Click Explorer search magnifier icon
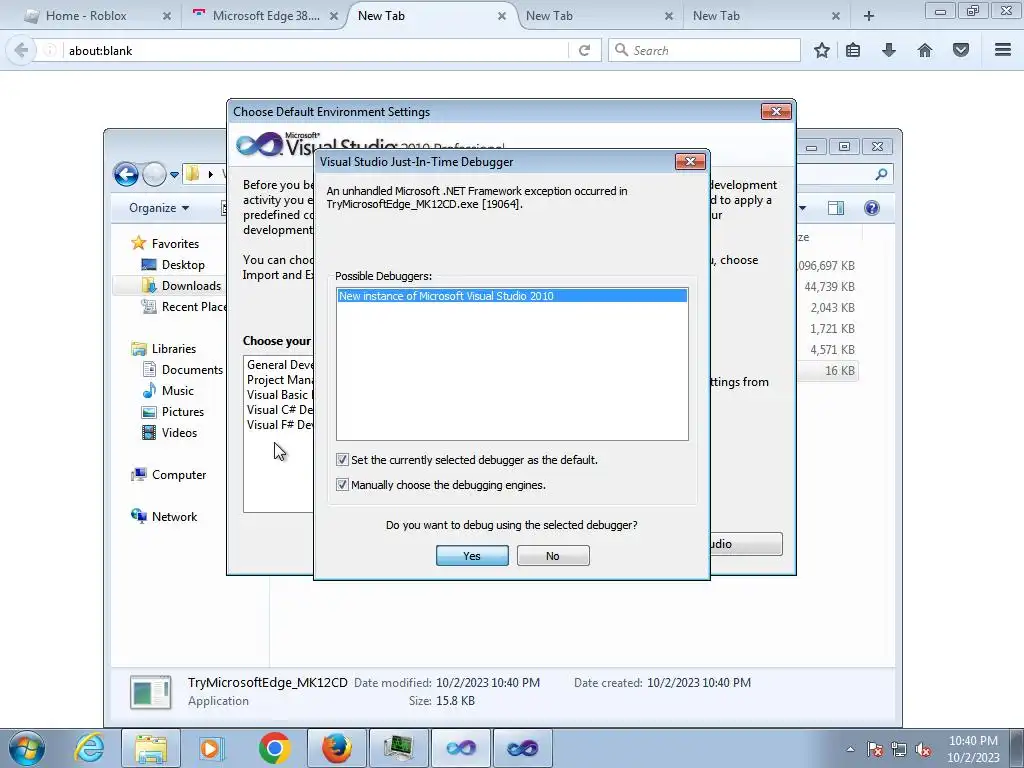Screen dimensions: 1024x768 881,174
